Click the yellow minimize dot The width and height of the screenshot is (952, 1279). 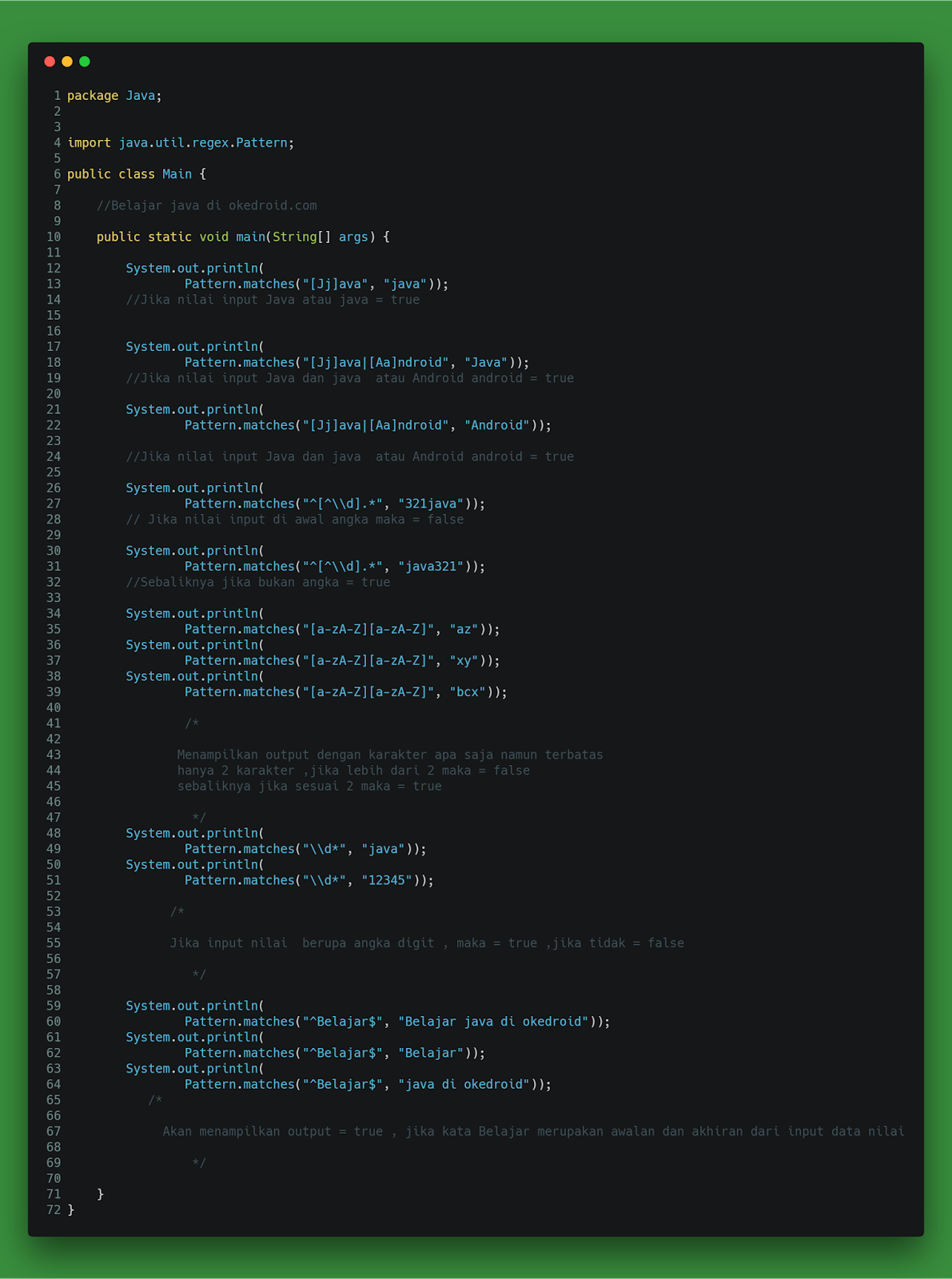(x=67, y=62)
